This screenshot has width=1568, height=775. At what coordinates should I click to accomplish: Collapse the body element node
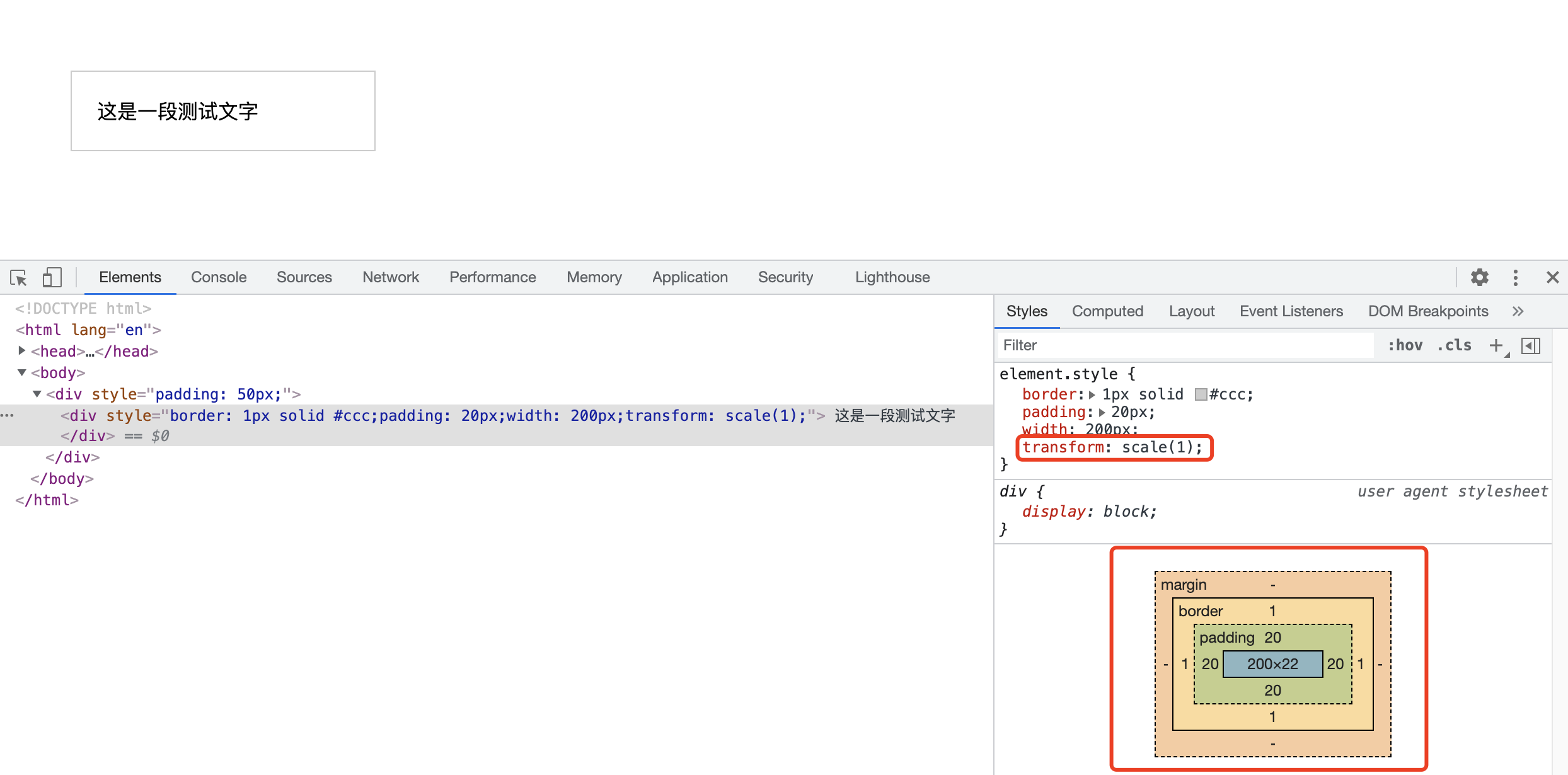pyautogui.click(x=22, y=372)
